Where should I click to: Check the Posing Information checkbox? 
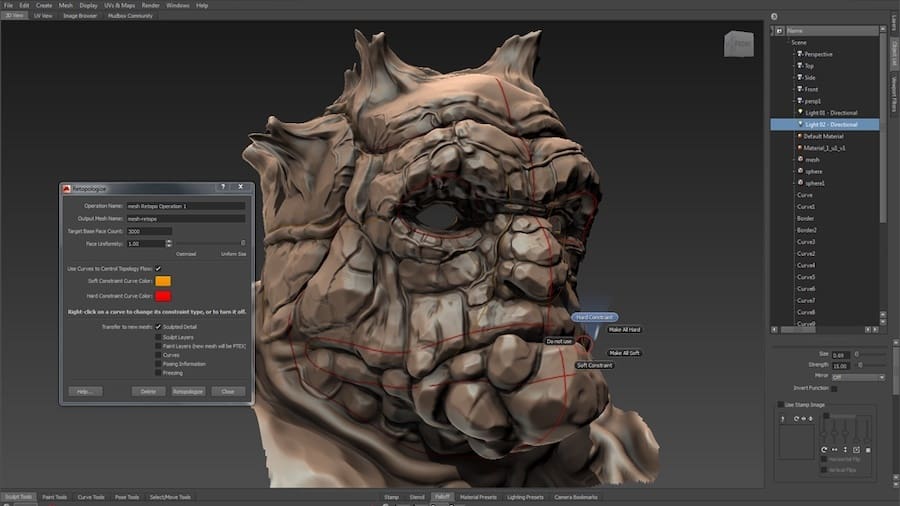pyautogui.click(x=158, y=364)
